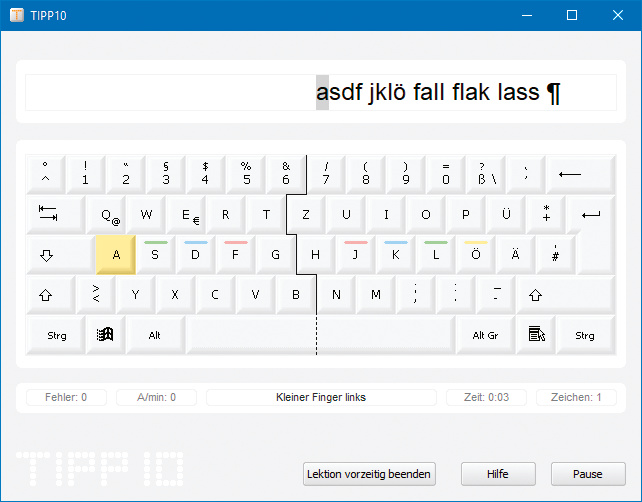642x502 pixels.
Task: Click the J key with red marker
Action: [x=355, y=255]
